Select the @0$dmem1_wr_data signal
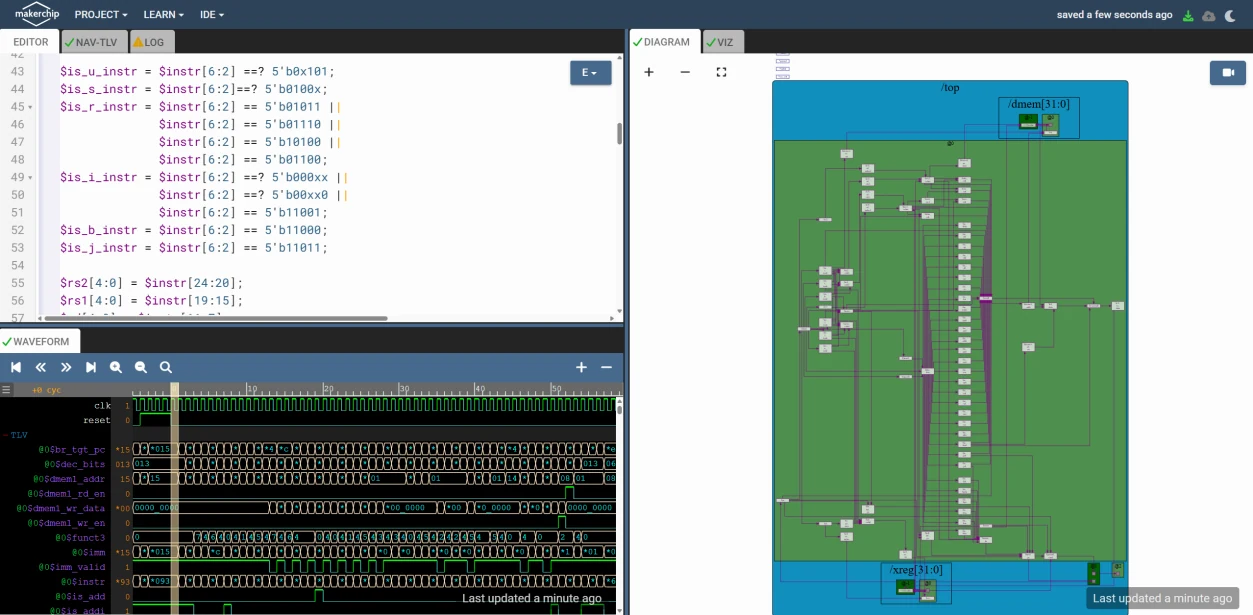This screenshot has width=1253, height=615. 61,508
